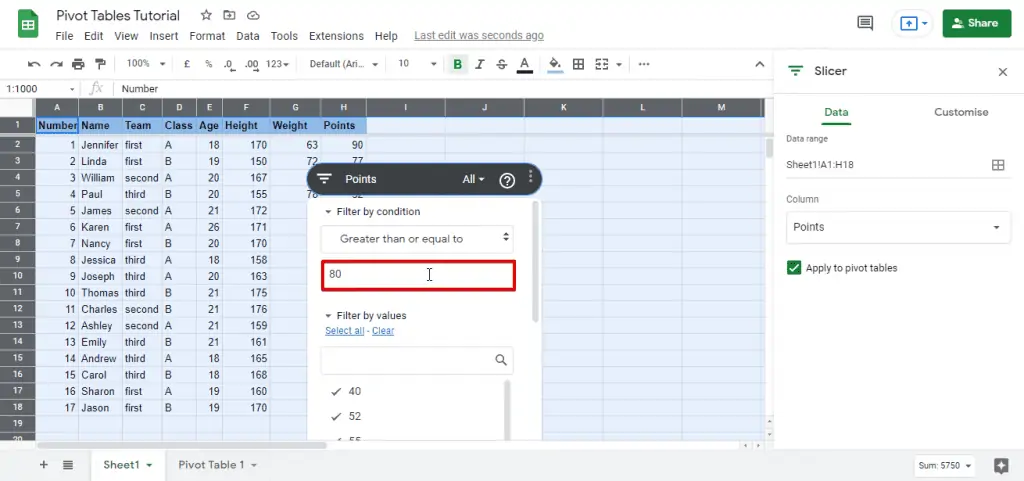
Task: Format selection as percent
Action: click(208, 64)
